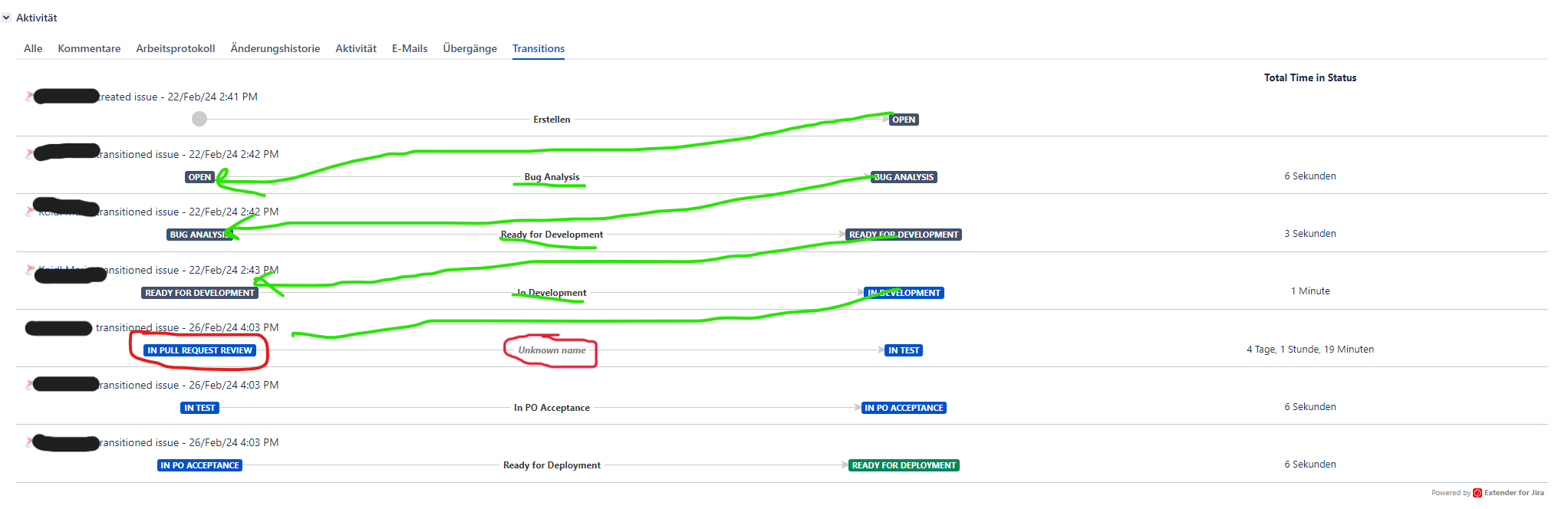Open the Arbeitsprotokoll tab
Viewport: 1568px width, 509px height.
coord(176,48)
